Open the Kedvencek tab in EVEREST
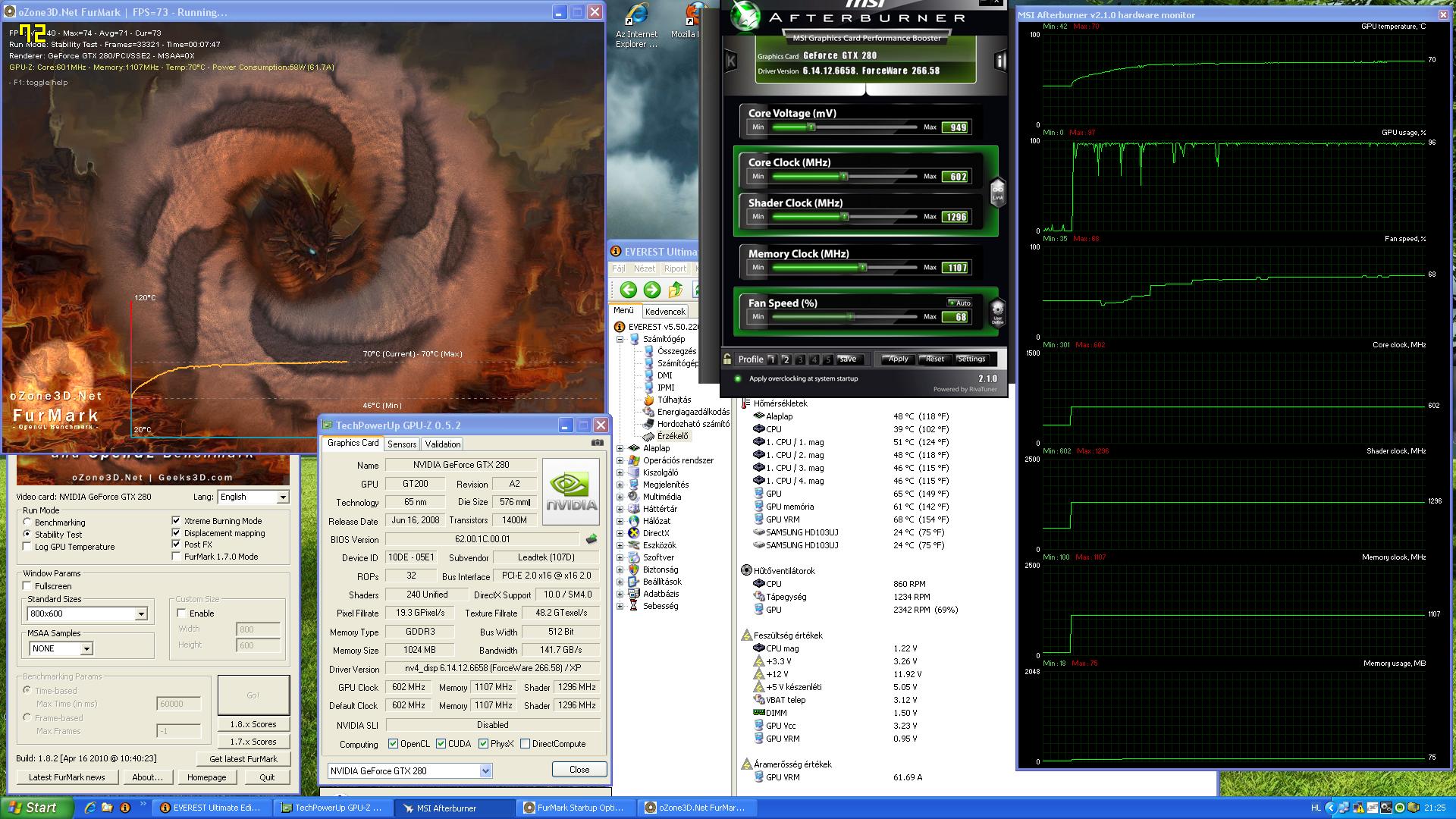 point(665,312)
